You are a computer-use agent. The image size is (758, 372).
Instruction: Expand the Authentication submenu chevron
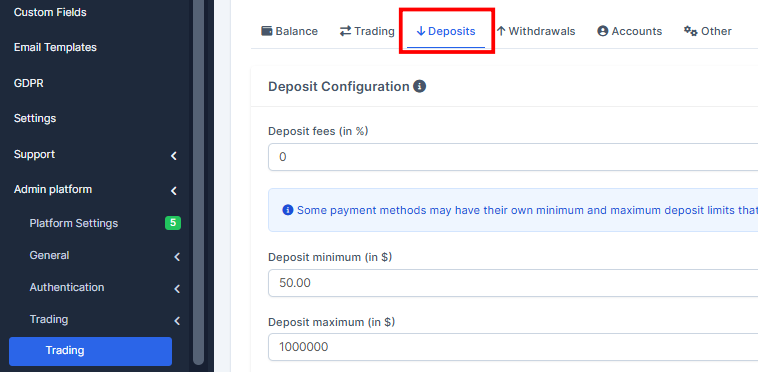click(177, 289)
